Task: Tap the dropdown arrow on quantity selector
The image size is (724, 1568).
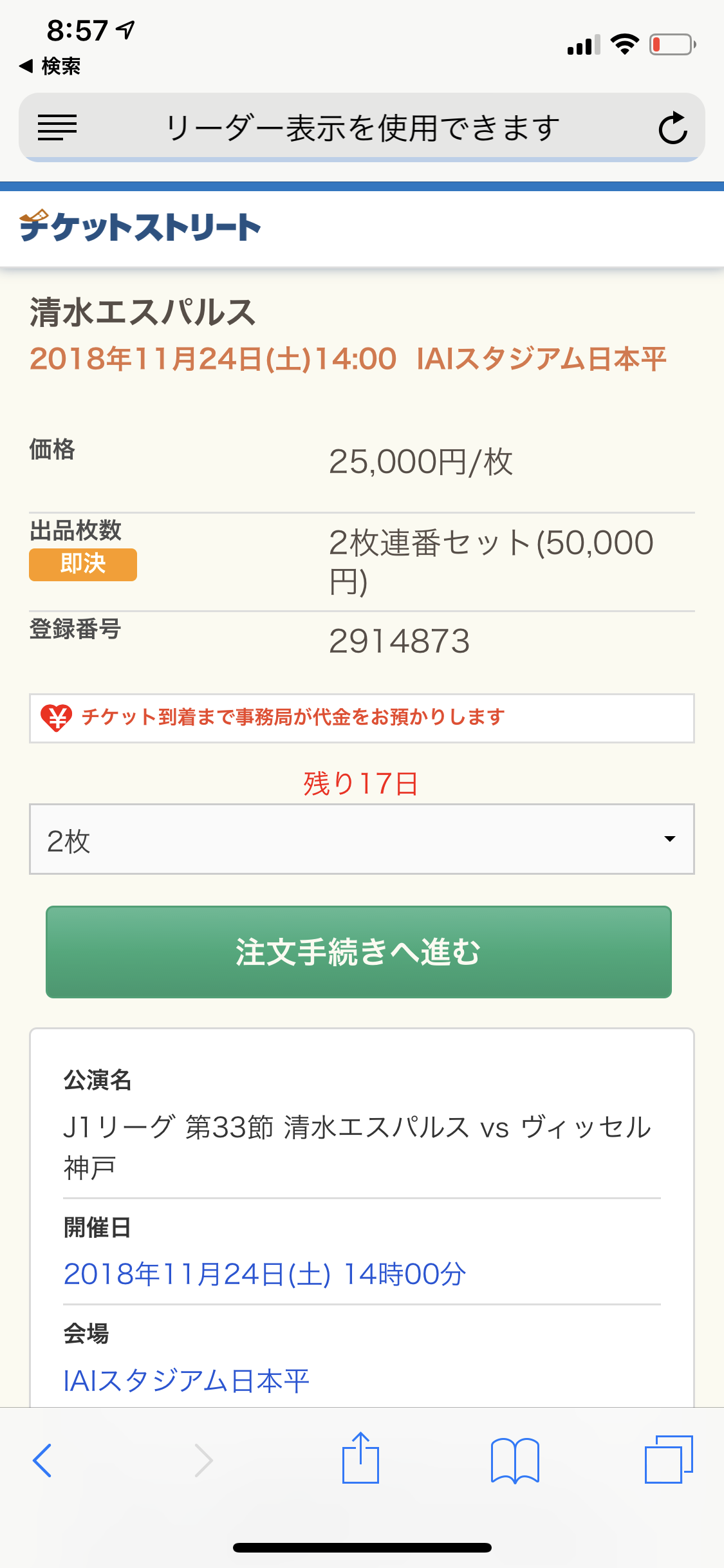Action: tap(669, 839)
